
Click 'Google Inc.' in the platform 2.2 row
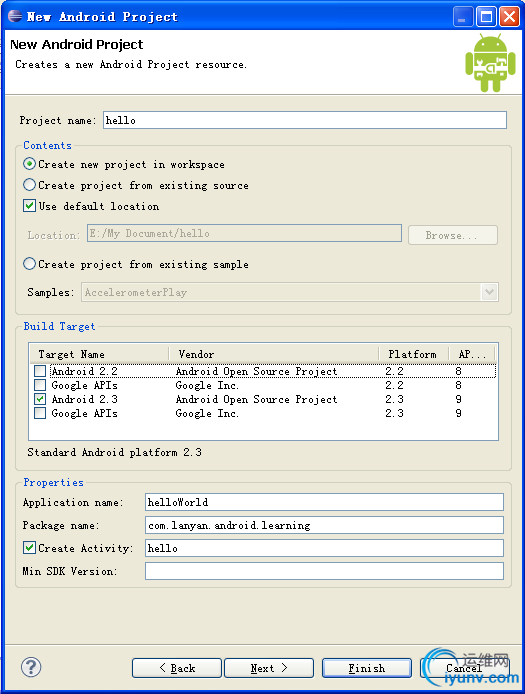(x=207, y=385)
